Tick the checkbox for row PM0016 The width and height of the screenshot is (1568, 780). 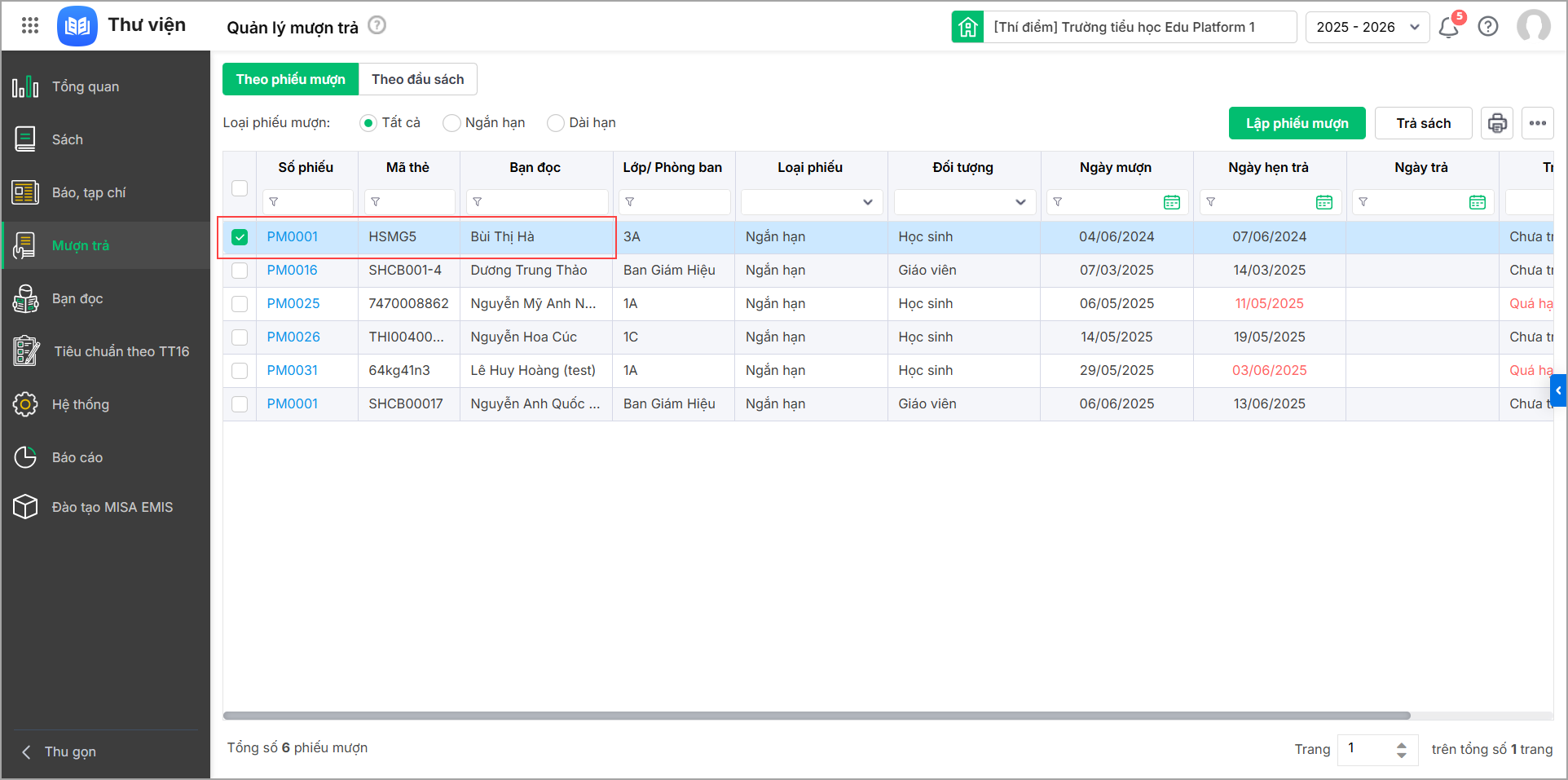tap(240, 271)
